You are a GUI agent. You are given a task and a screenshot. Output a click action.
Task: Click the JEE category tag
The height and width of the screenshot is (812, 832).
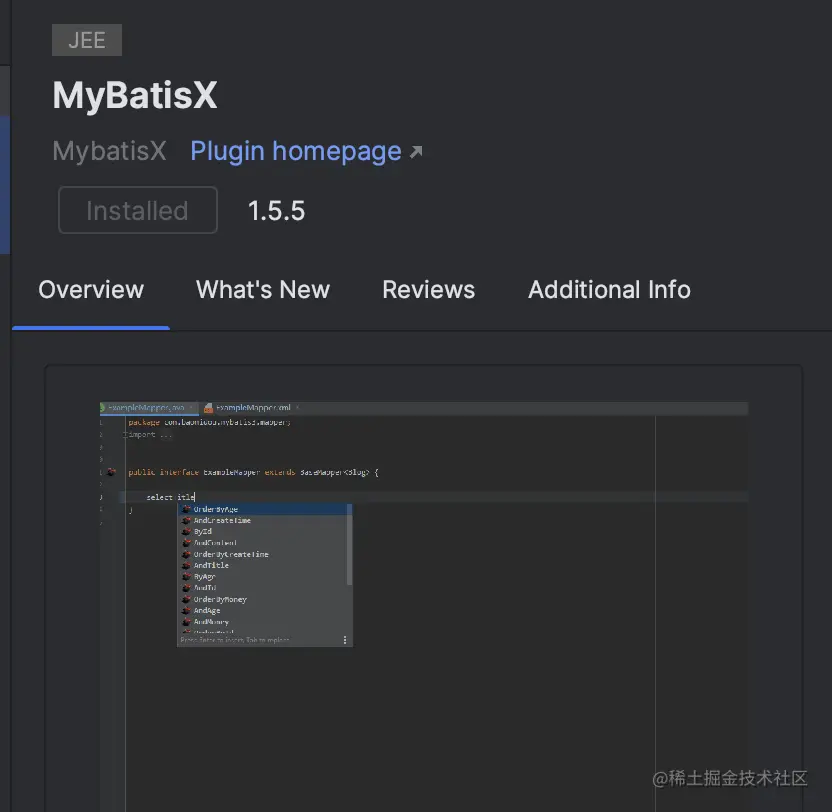(87, 40)
